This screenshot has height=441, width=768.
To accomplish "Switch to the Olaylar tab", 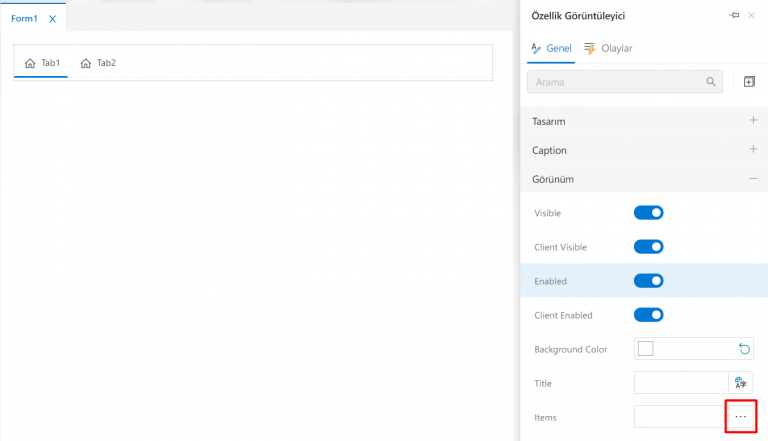I will [x=608, y=48].
